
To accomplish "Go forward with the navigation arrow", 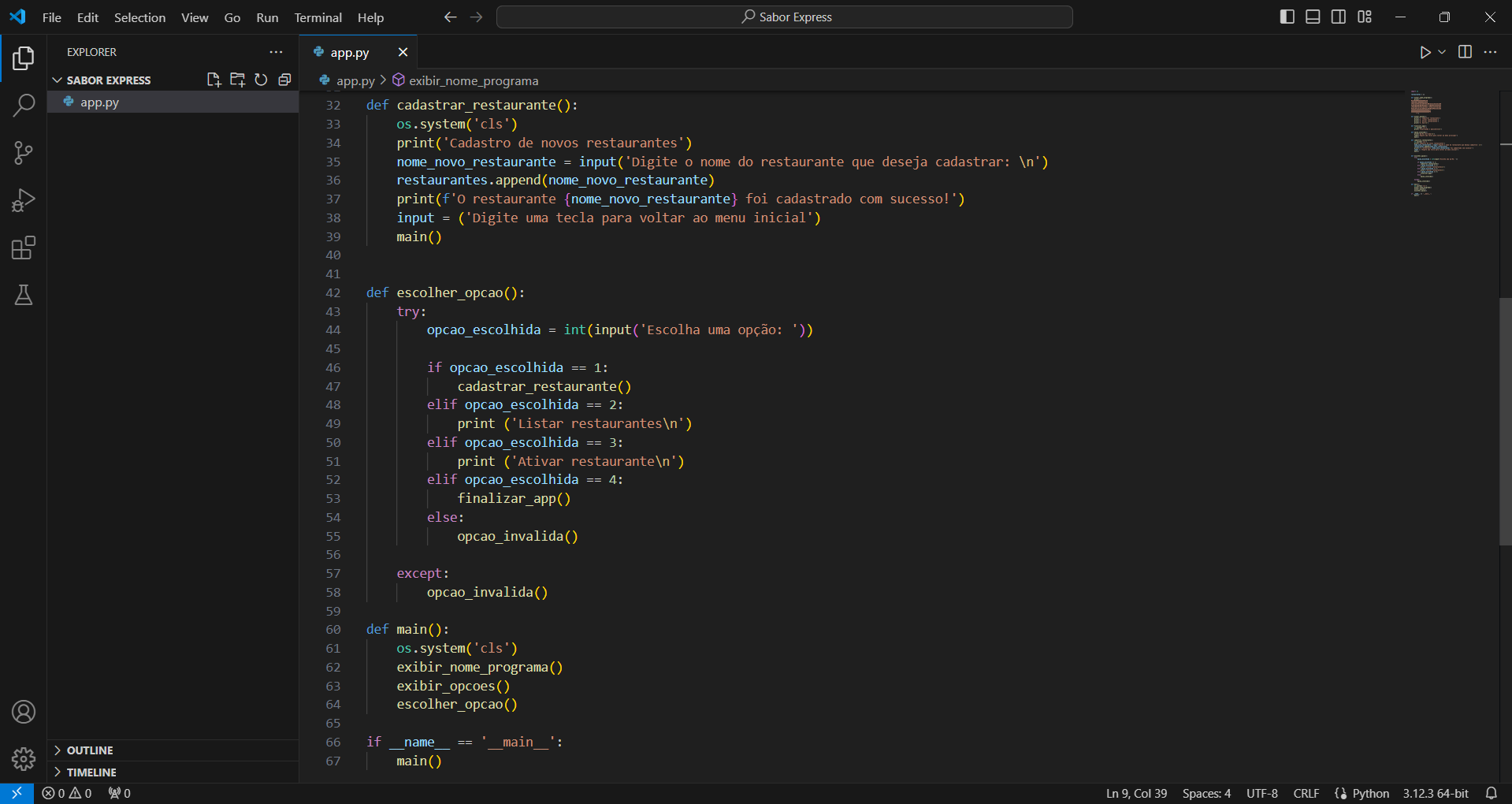I will tap(476, 17).
